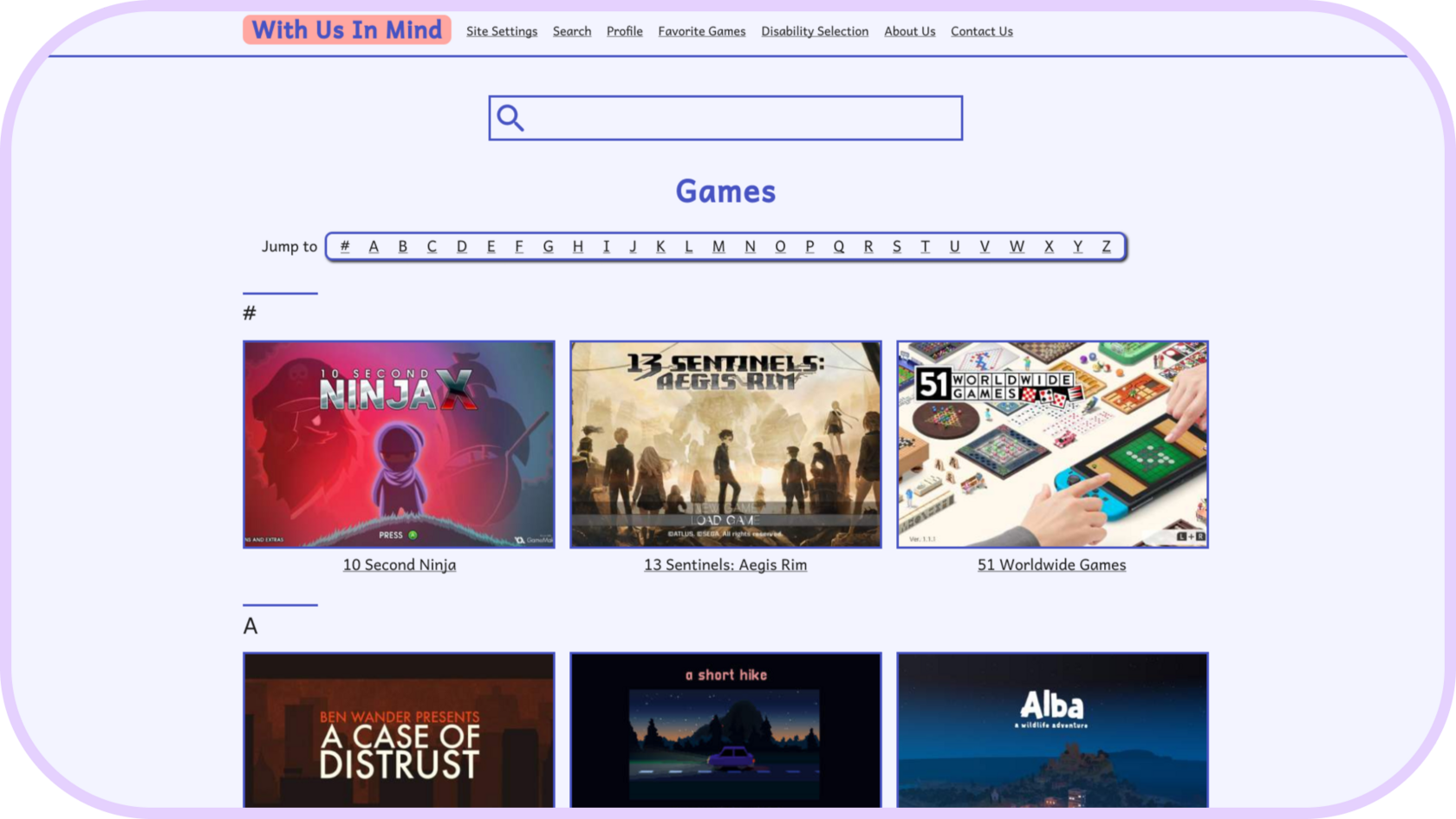This screenshot has width=1456, height=819.
Task: Open the 10 Second Ninja cover image
Action: (x=399, y=444)
